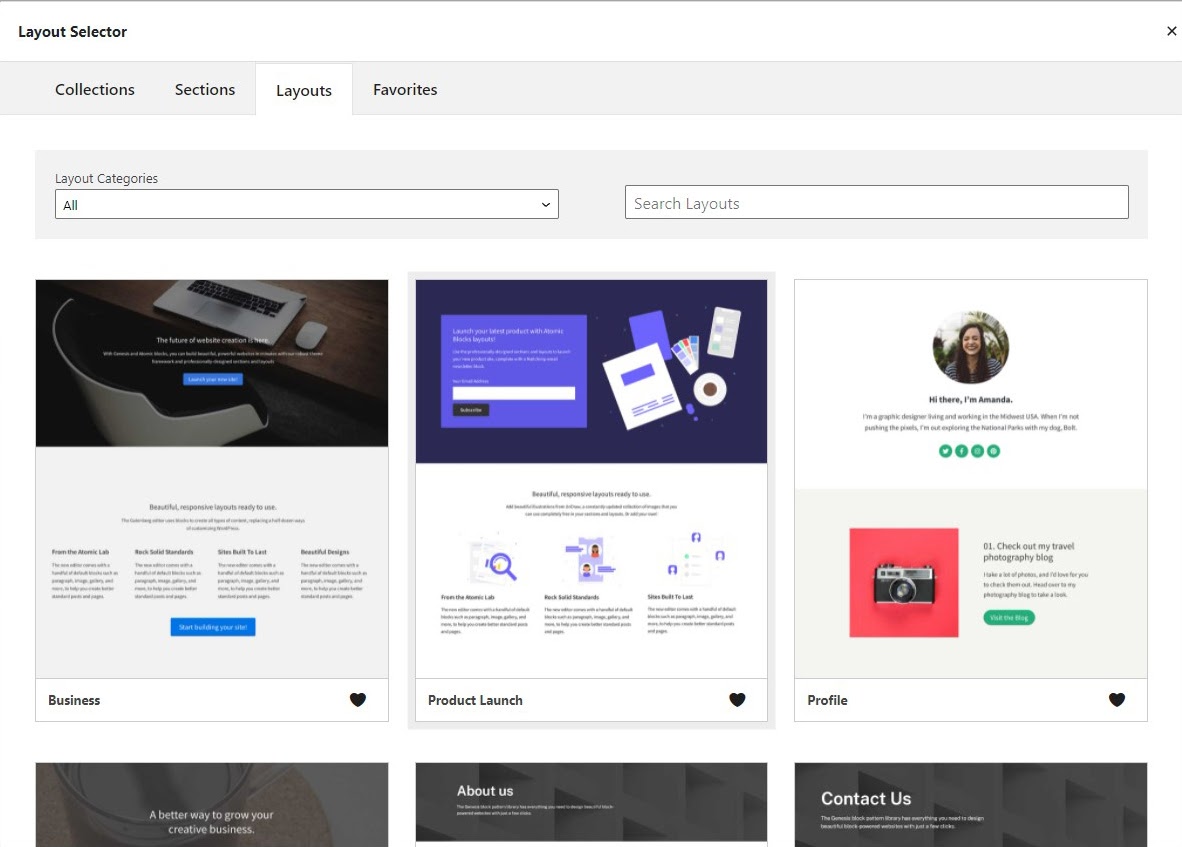Open the Sections tab
Image resolution: width=1182 pixels, height=847 pixels.
point(205,89)
